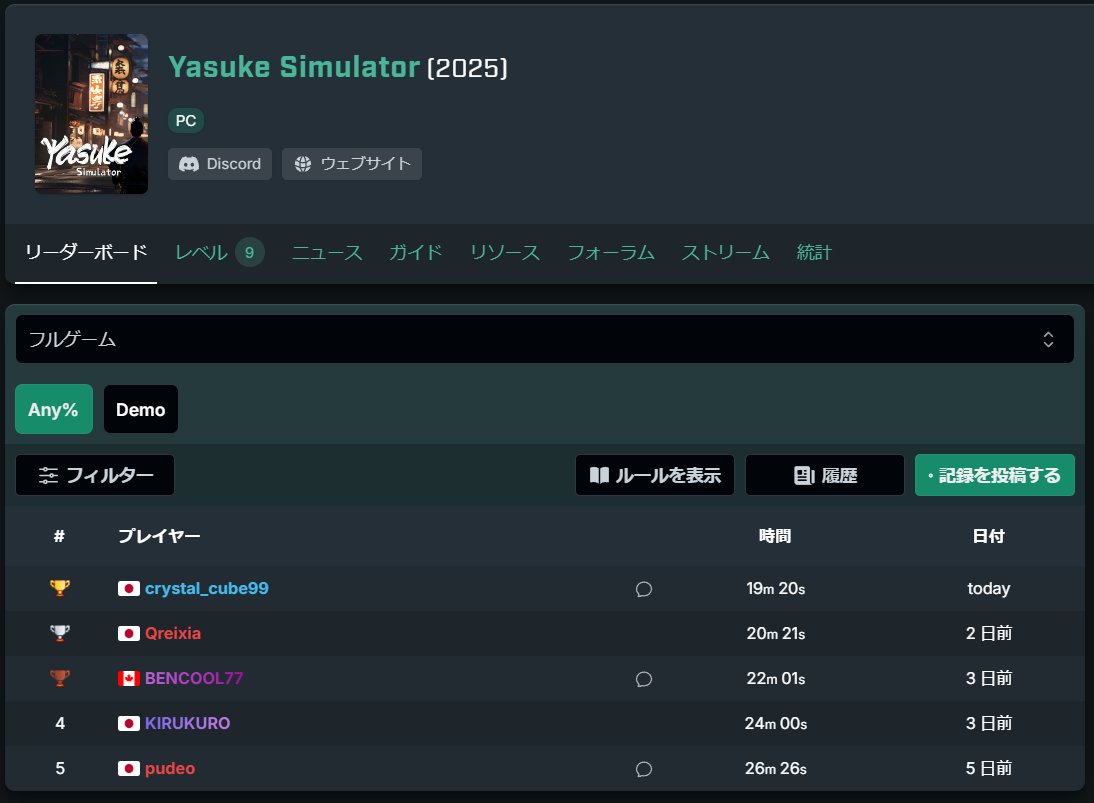The image size is (1094, 803).
Task: Click the 3 日前 date in BENCOOL77's row
Action: point(989,678)
